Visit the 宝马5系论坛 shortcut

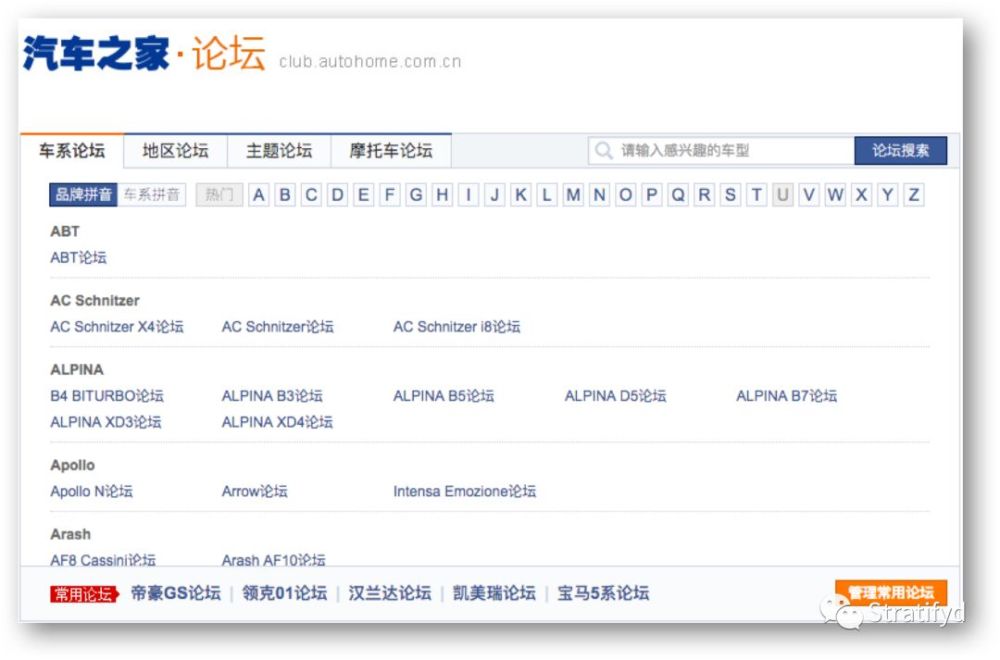tap(603, 593)
